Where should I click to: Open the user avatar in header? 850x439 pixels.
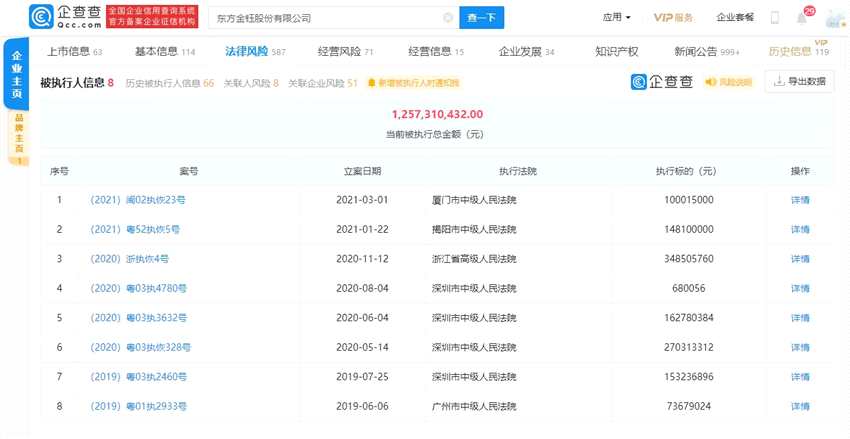pyautogui.click(x=835, y=18)
